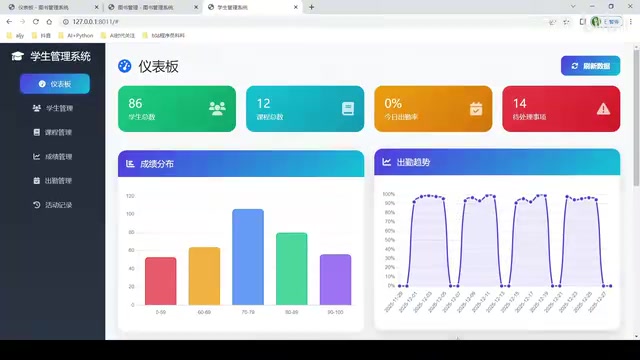Click the red 0-59 bar in the chart

pyautogui.click(x=160, y=281)
